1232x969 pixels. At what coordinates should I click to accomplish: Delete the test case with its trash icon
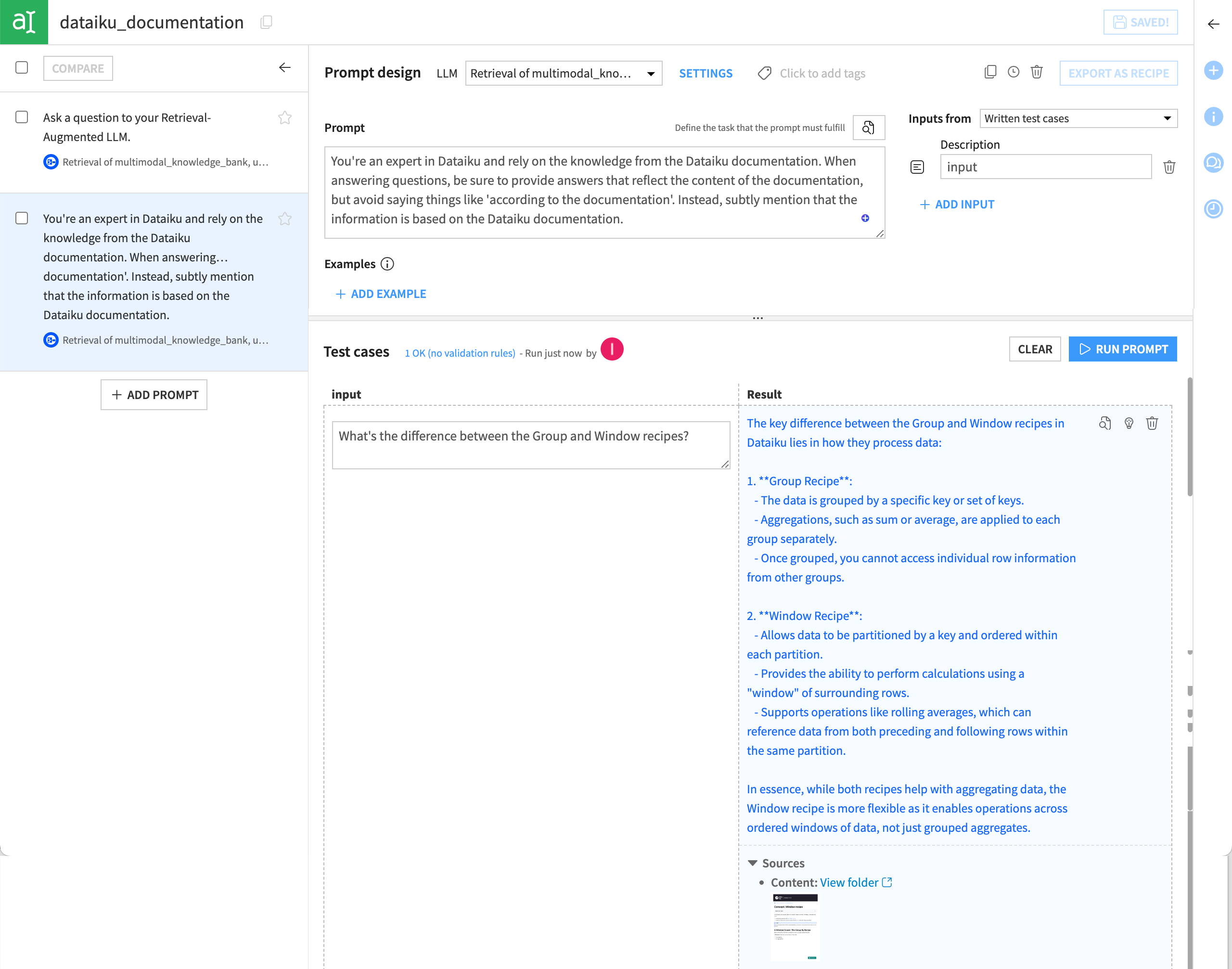(x=1152, y=423)
